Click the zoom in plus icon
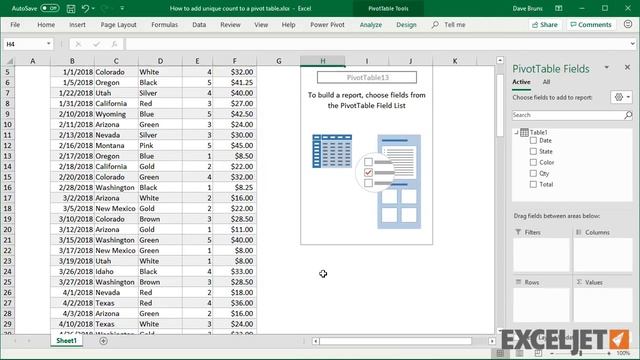This screenshot has height=360, width=640. (x=609, y=353)
